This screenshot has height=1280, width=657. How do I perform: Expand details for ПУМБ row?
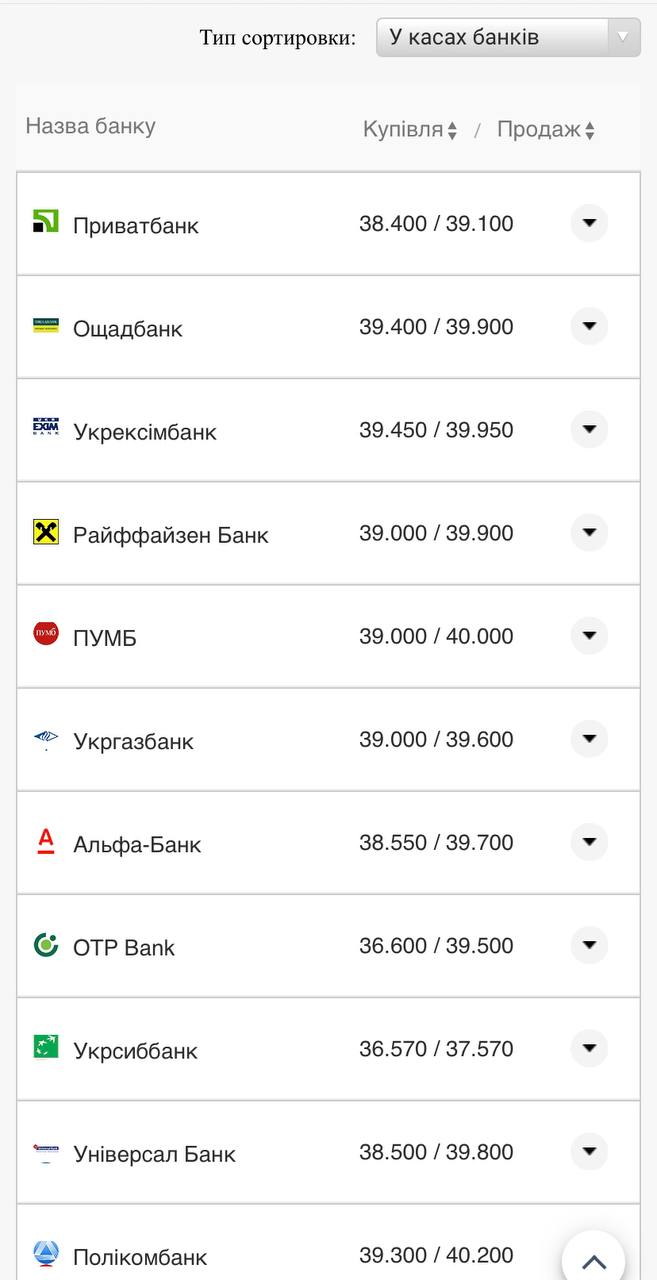(x=589, y=636)
